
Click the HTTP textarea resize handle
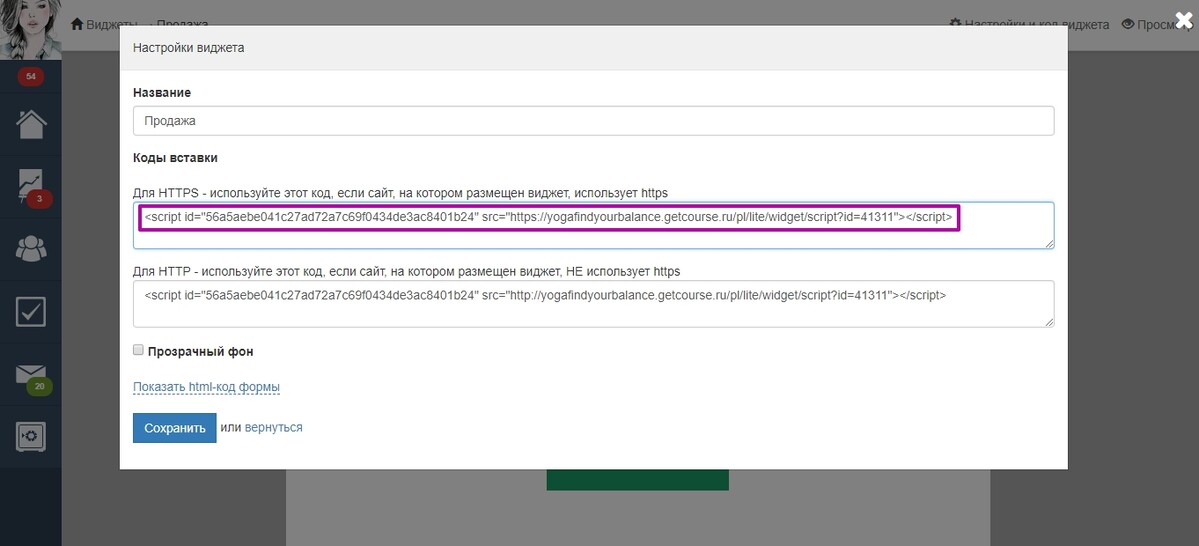1049,322
